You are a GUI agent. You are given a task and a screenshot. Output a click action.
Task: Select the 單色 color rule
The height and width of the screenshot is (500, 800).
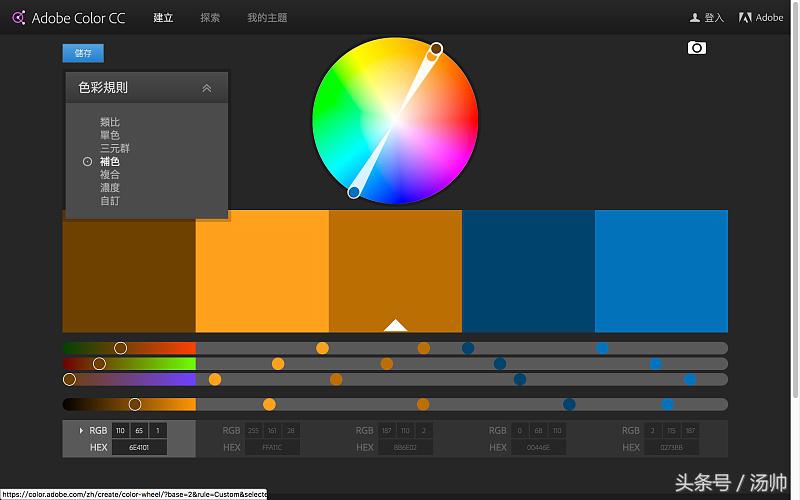pos(110,135)
